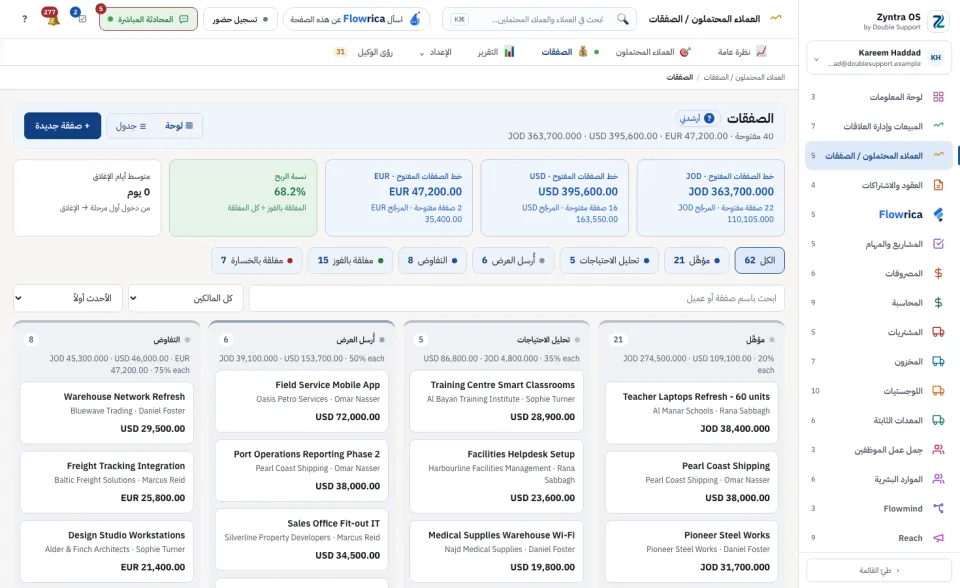Open the التقرير report tab
Image resolution: width=960 pixels, height=588 pixels.
pyautogui.click(x=496, y=52)
